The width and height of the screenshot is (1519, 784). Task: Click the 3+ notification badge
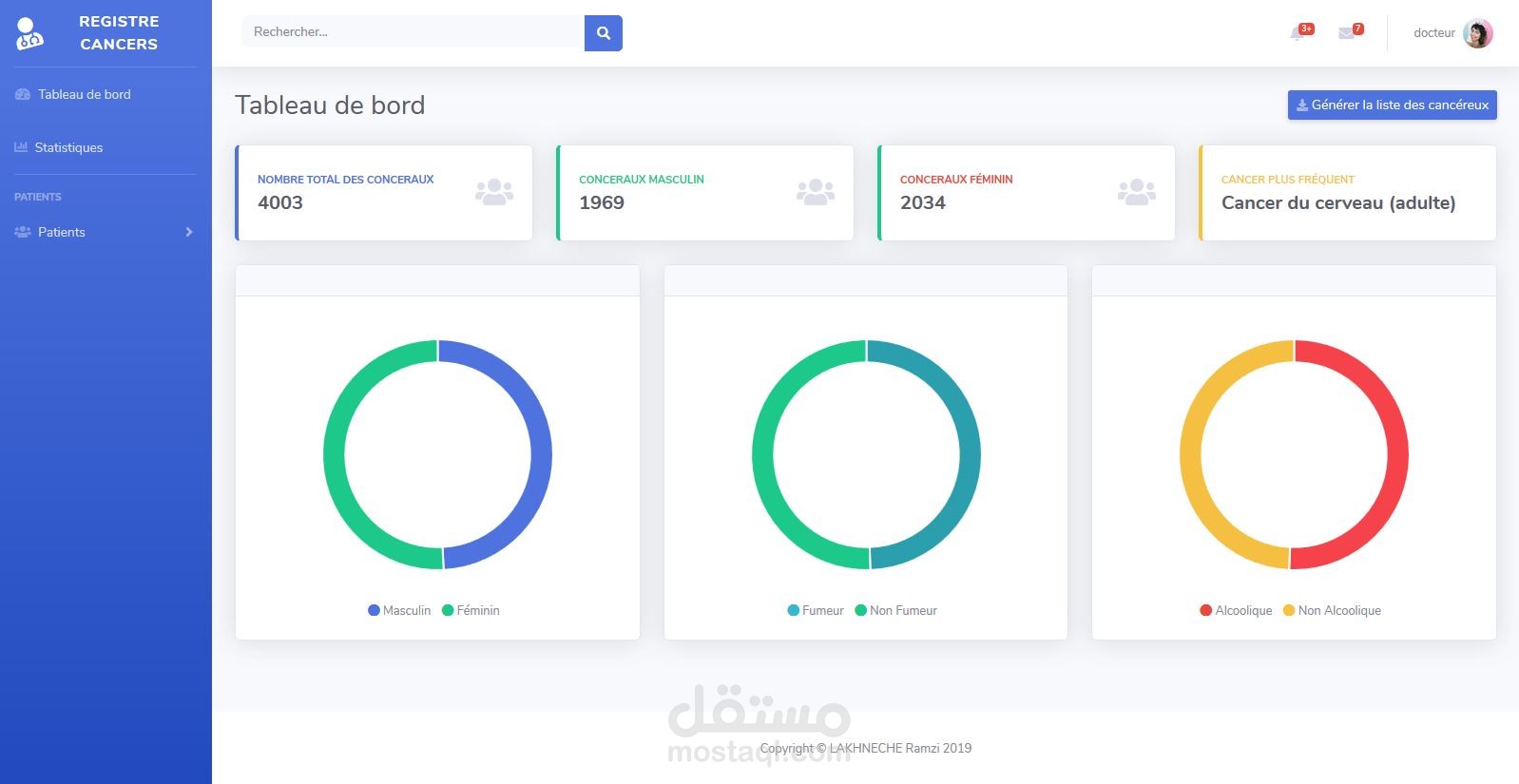[1306, 29]
